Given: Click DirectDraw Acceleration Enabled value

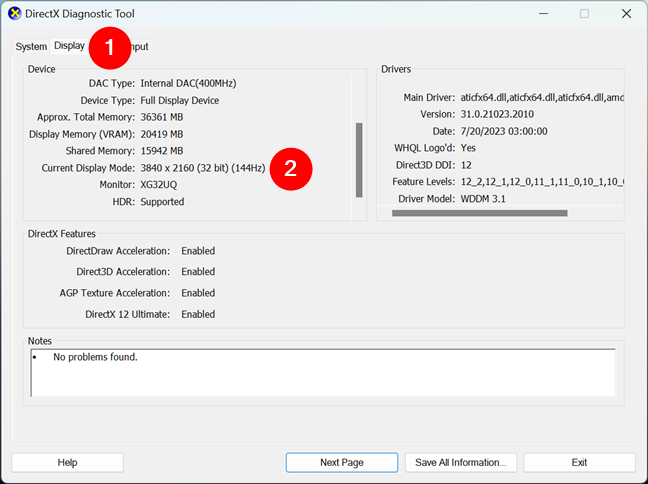Looking at the screenshot, I should (x=198, y=251).
